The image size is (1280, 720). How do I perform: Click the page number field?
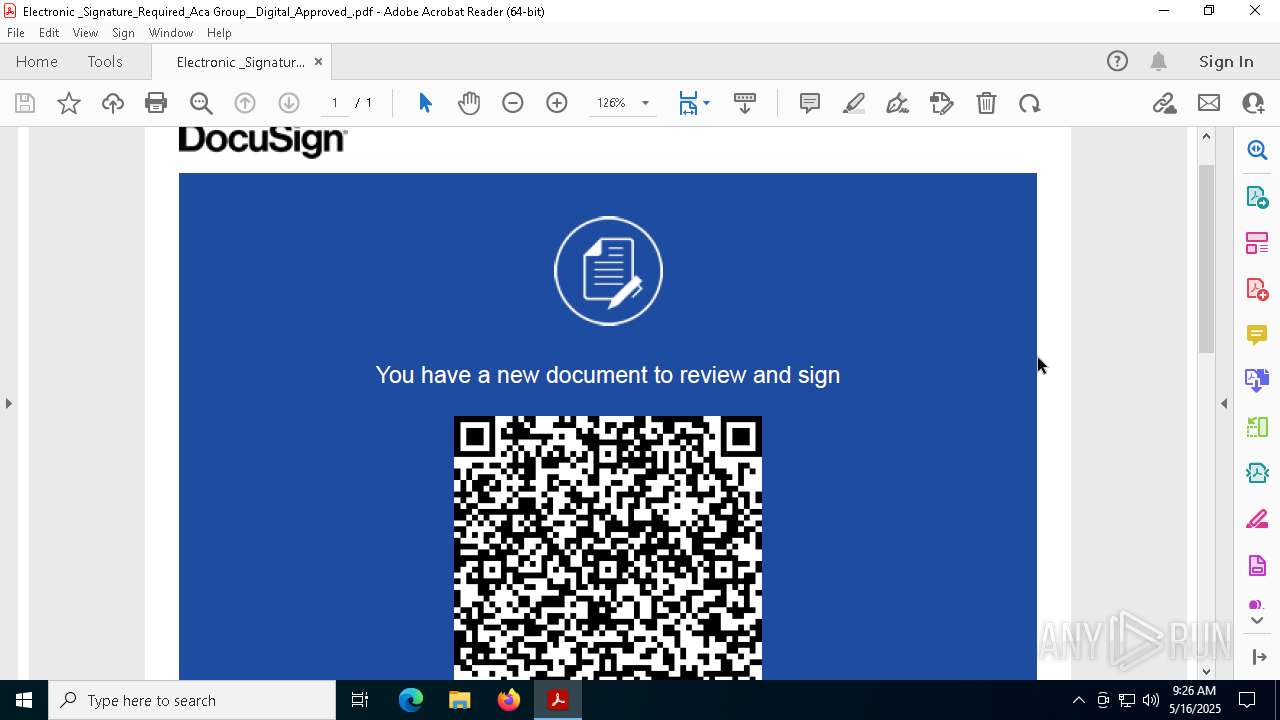click(x=335, y=103)
